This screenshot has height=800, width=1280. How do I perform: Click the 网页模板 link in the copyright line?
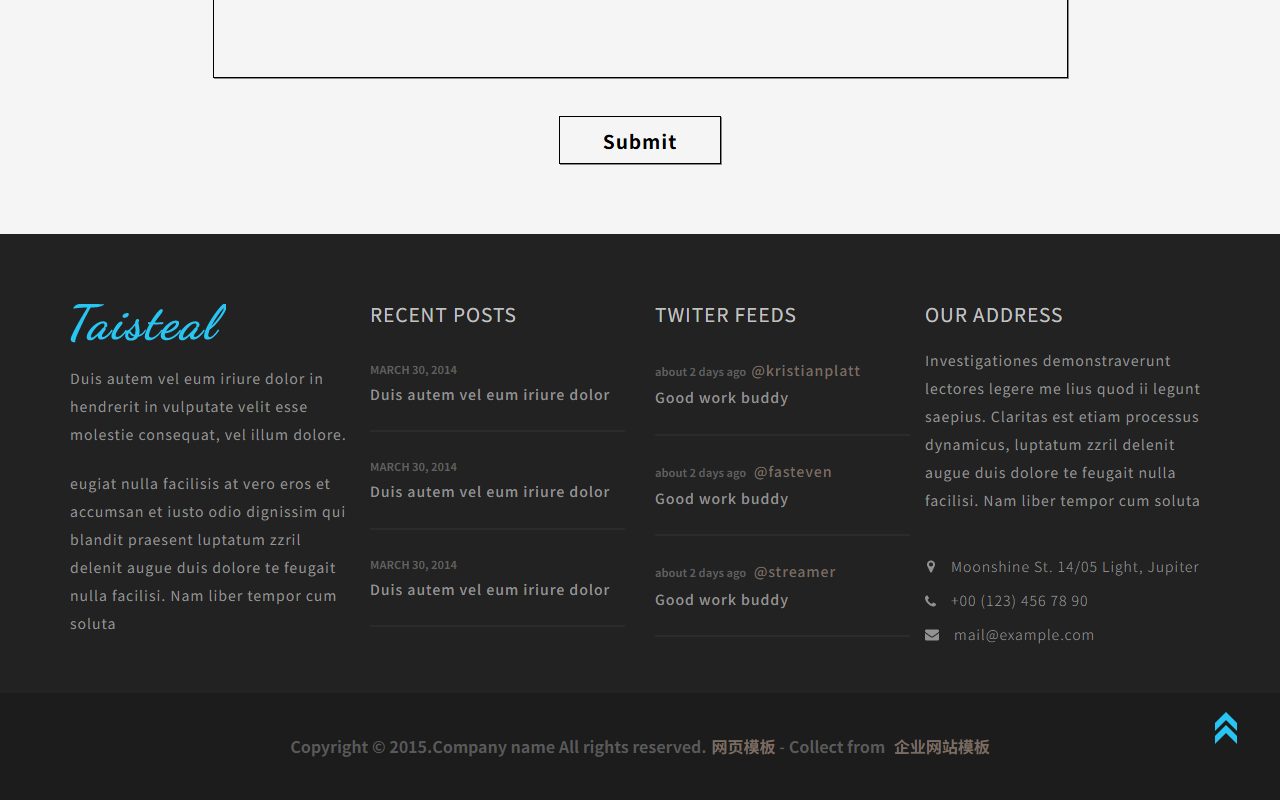743,747
